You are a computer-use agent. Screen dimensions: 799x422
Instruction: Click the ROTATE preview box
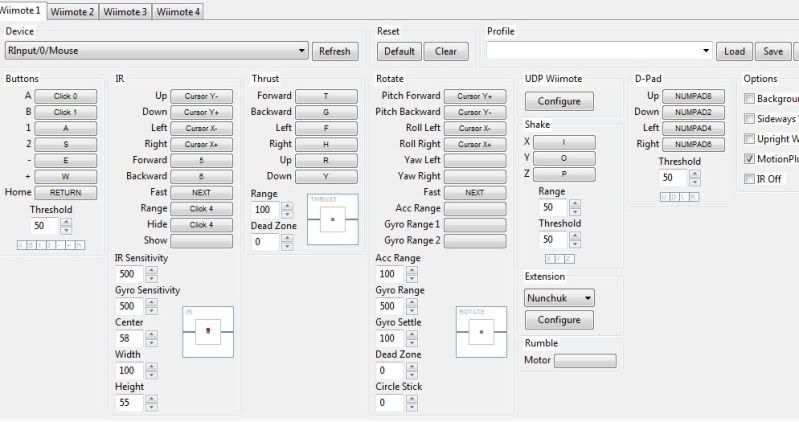[481, 332]
